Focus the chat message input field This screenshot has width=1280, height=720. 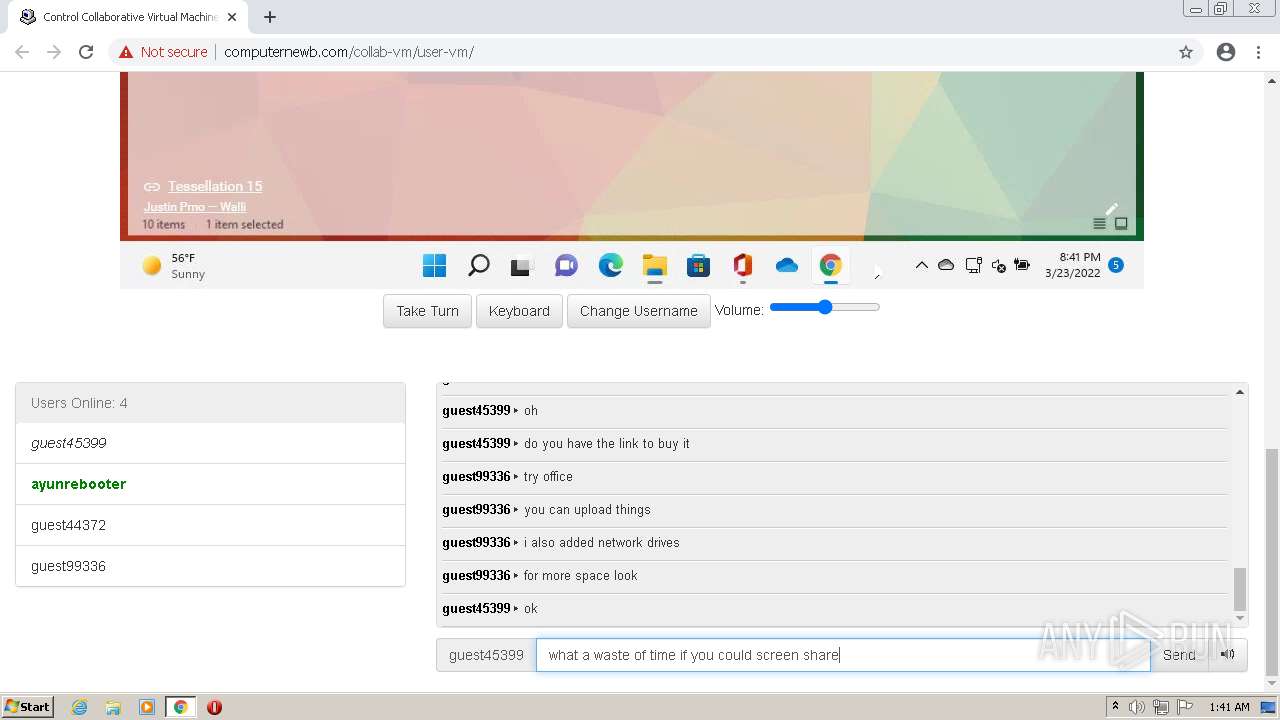(843, 655)
